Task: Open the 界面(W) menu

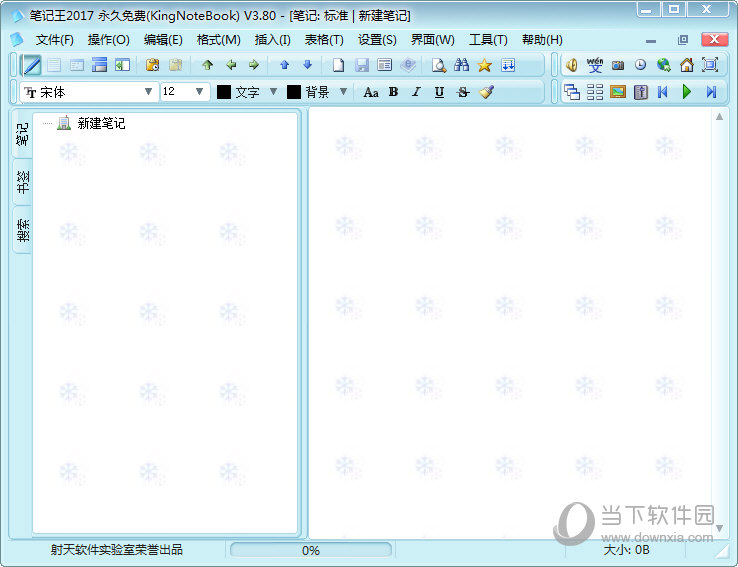Action: coord(433,40)
